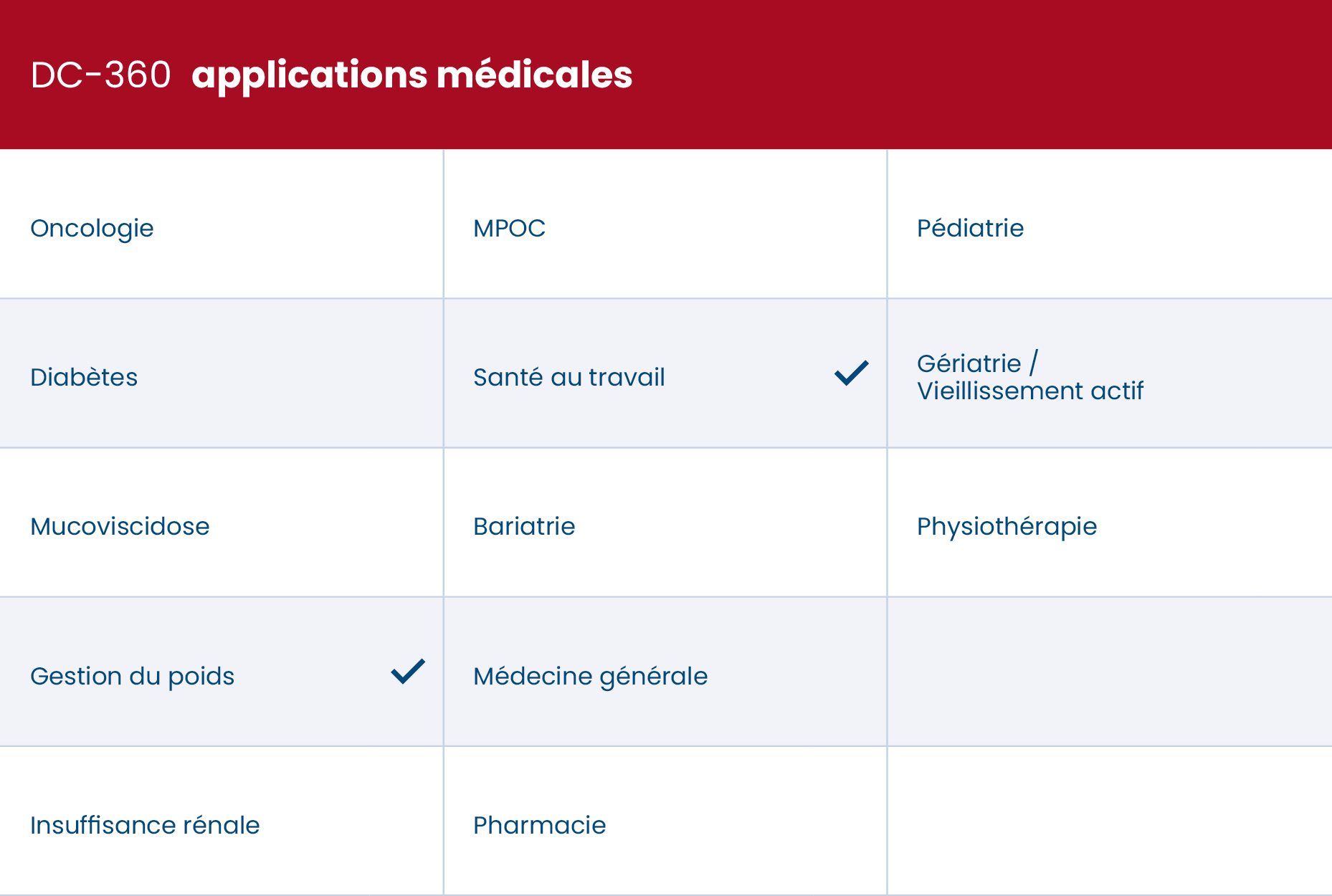
Task: Choose Gériatrie / Vieillissement actif
Action: (1029, 377)
